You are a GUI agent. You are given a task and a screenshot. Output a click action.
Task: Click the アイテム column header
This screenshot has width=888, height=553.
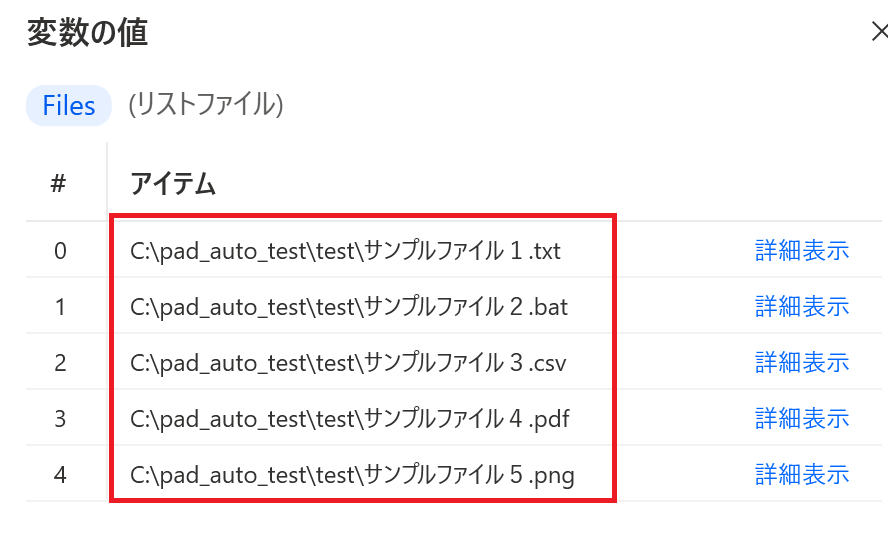tap(173, 184)
